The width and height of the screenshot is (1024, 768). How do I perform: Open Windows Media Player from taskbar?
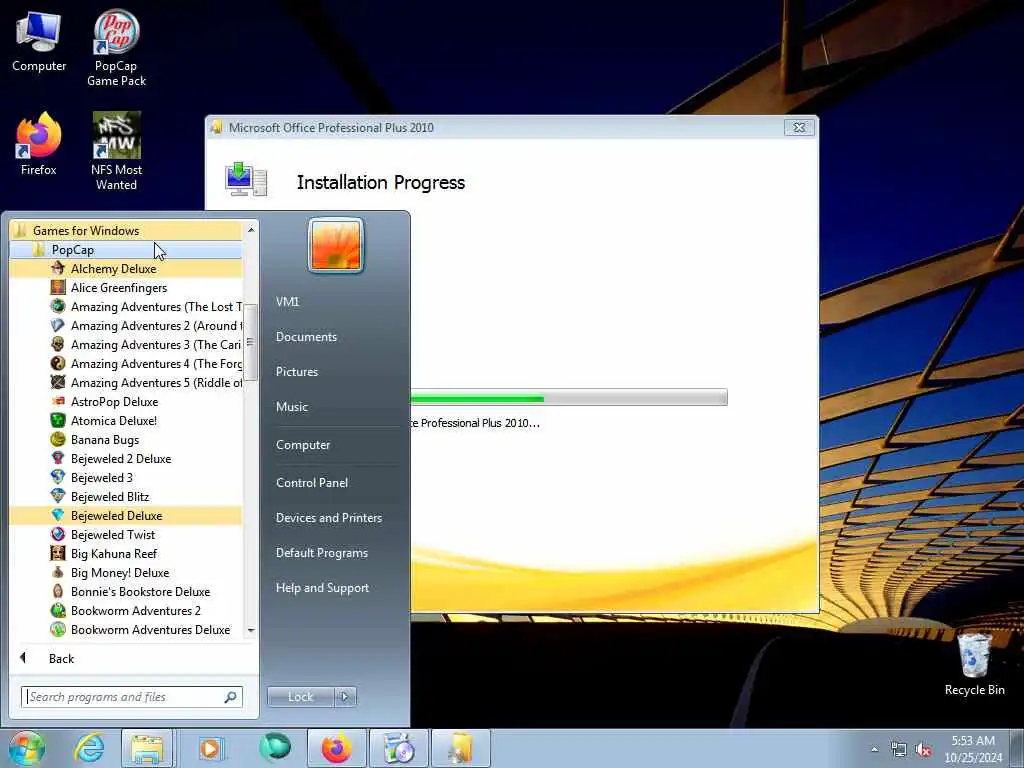tap(211, 748)
